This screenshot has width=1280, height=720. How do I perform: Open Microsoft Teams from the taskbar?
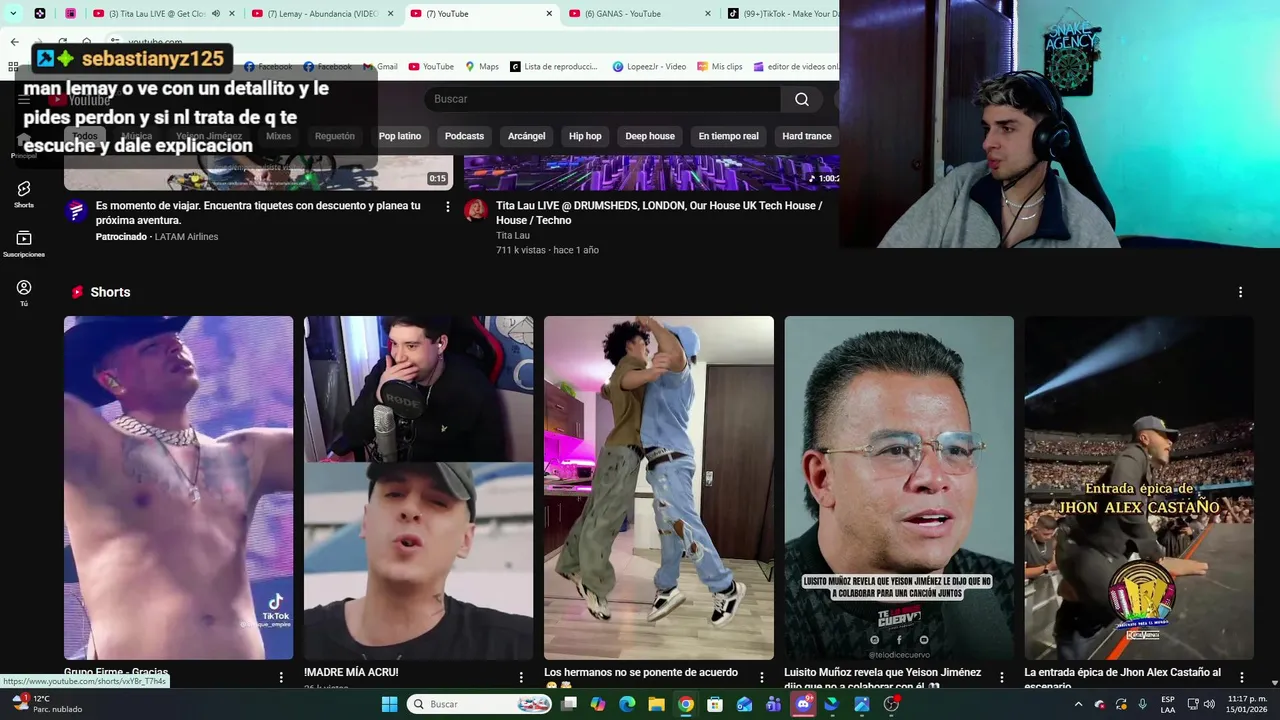tap(773, 704)
